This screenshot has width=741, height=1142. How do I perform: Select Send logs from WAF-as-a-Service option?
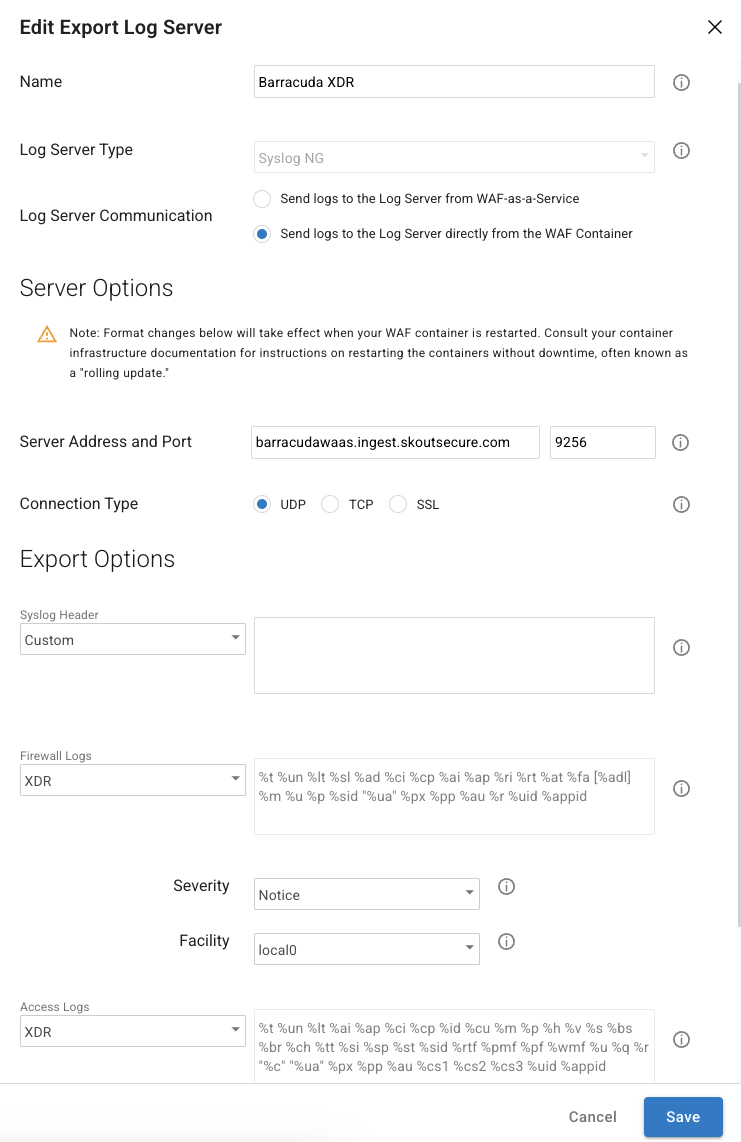(262, 199)
